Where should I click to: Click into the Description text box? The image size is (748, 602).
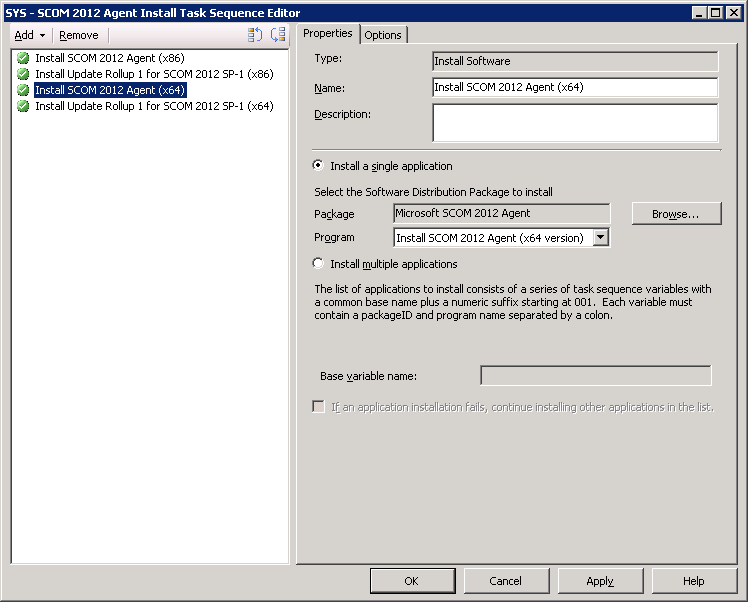click(x=575, y=123)
